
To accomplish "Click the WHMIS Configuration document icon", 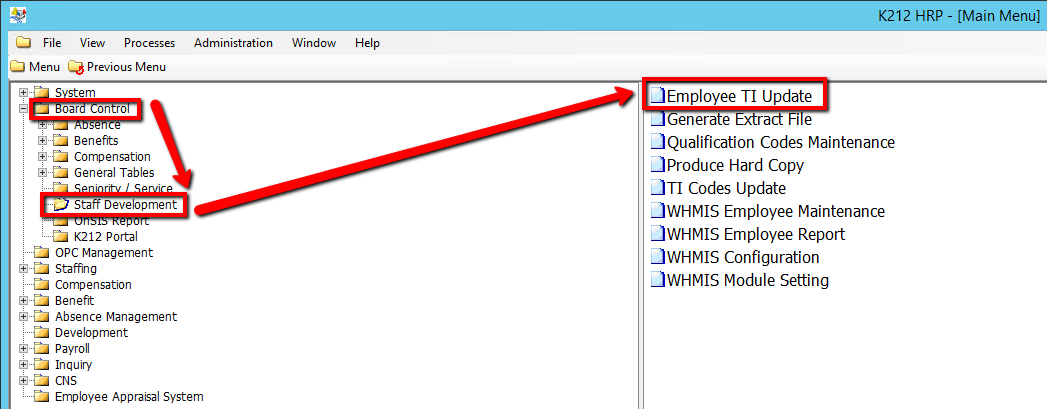I will coord(657,257).
